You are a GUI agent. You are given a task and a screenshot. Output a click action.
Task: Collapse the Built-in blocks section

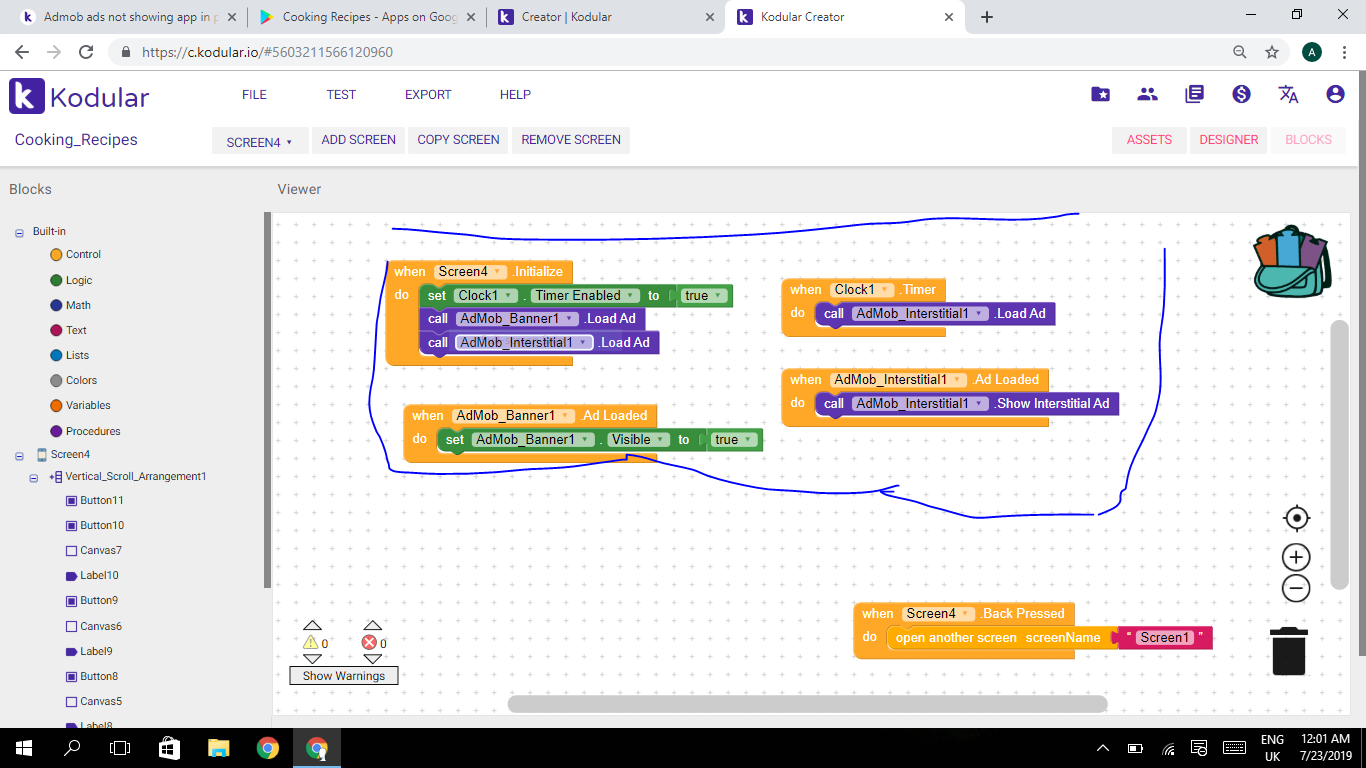(19, 232)
